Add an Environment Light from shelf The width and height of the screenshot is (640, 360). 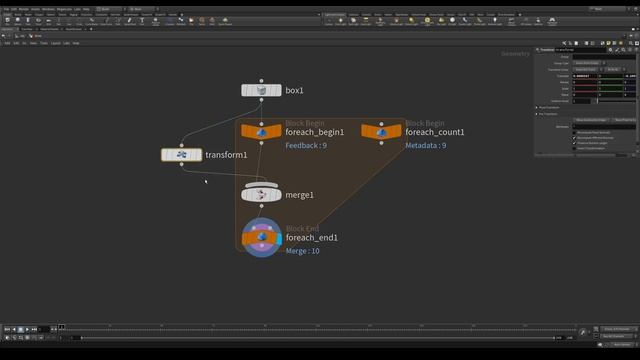427,21
